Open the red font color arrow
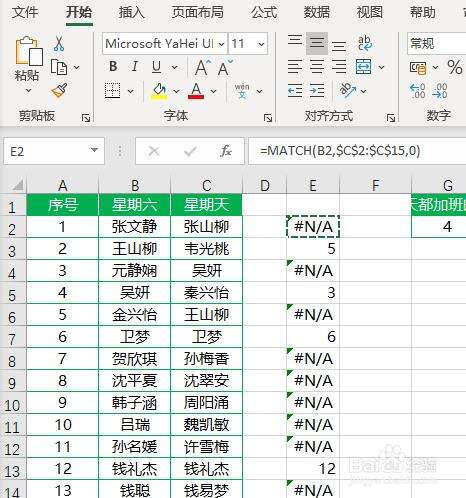The height and width of the screenshot is (498, 466). [x=213, y=91]
